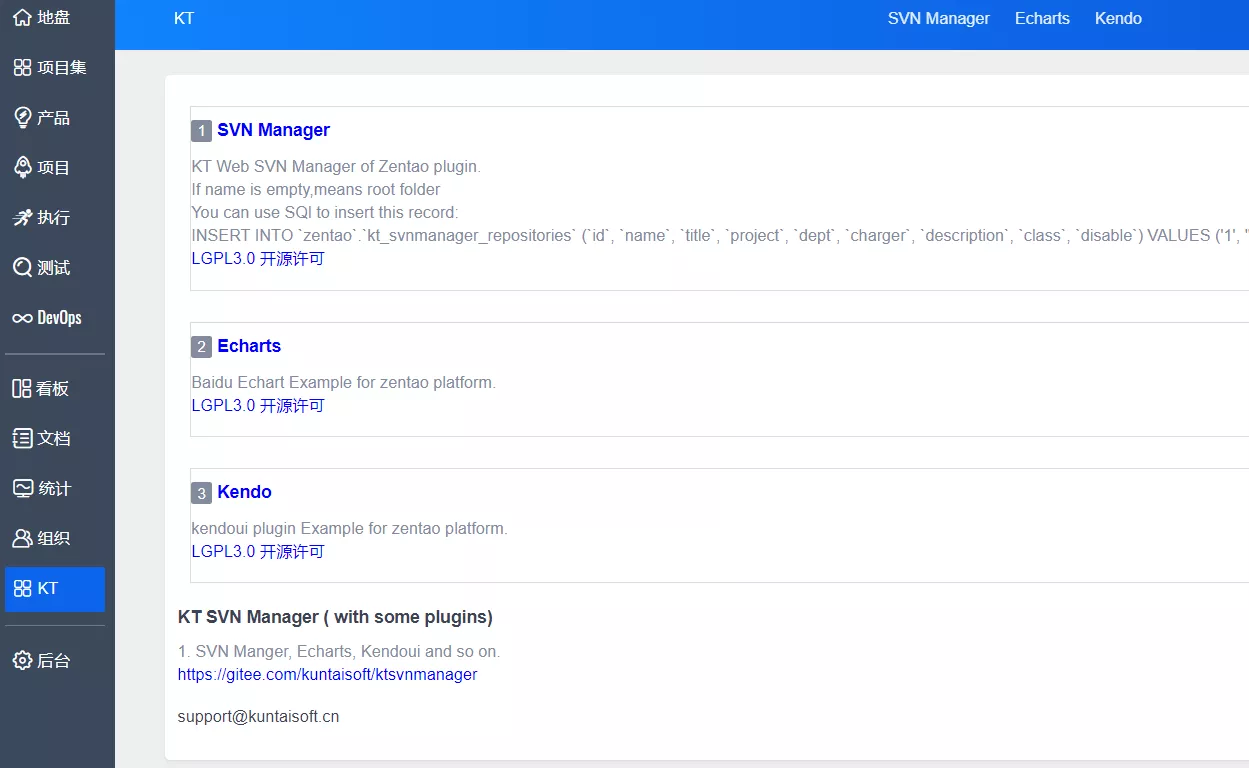This screenshot has height=768, width=1249.
Task: Open the DevOps sidebar label
Action: tap(60, 318)
